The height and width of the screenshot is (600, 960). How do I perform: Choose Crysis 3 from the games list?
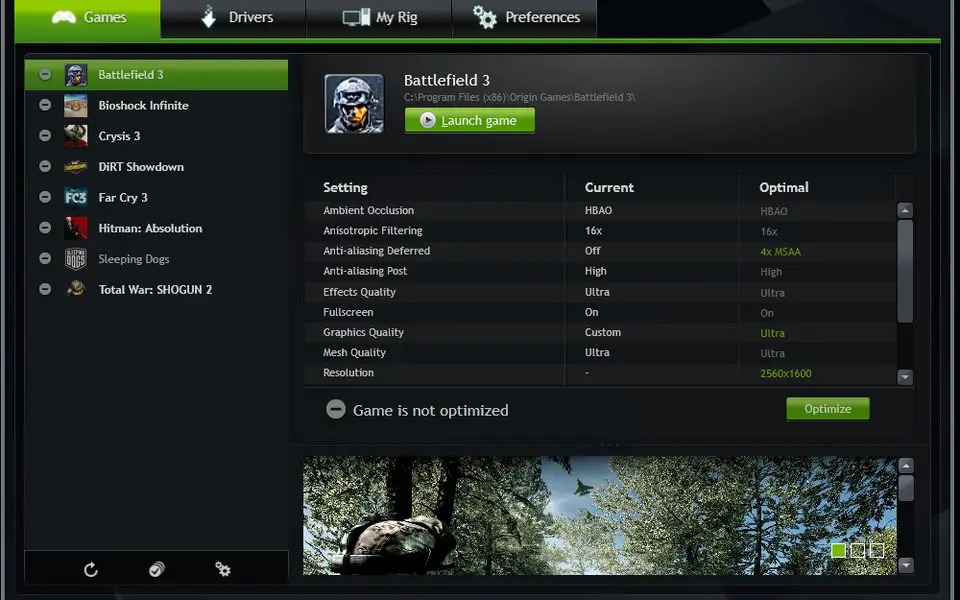point(156,136)
